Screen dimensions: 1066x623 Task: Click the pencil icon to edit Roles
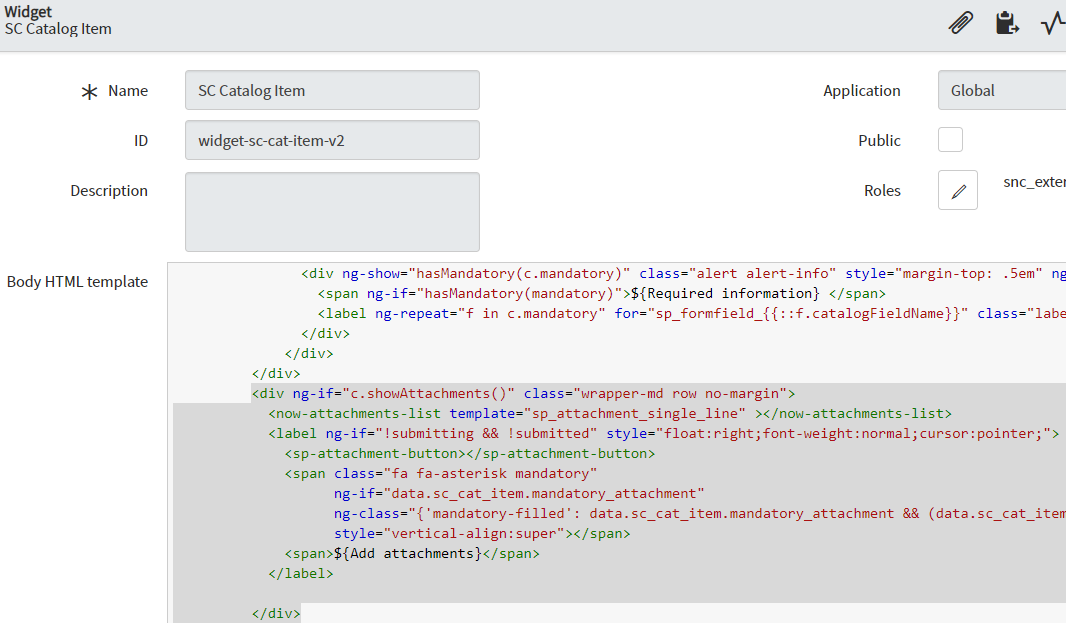(x=957, y=190)
